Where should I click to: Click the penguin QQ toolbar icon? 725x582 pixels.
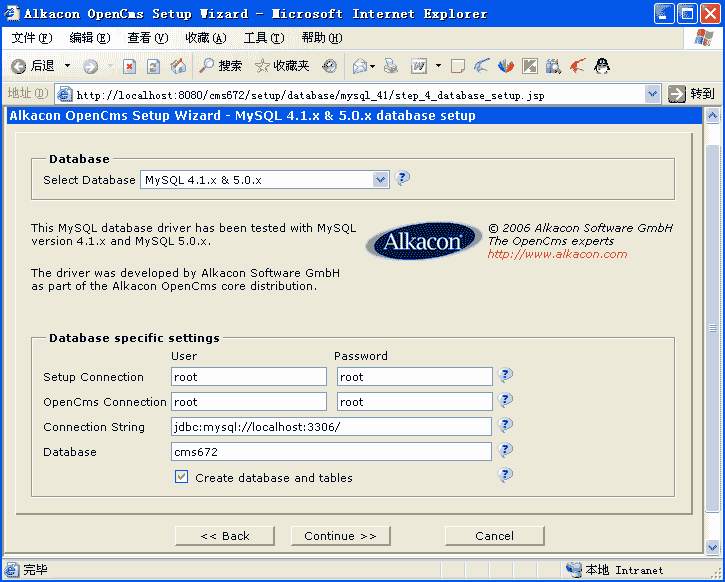(x=602, y=66)
